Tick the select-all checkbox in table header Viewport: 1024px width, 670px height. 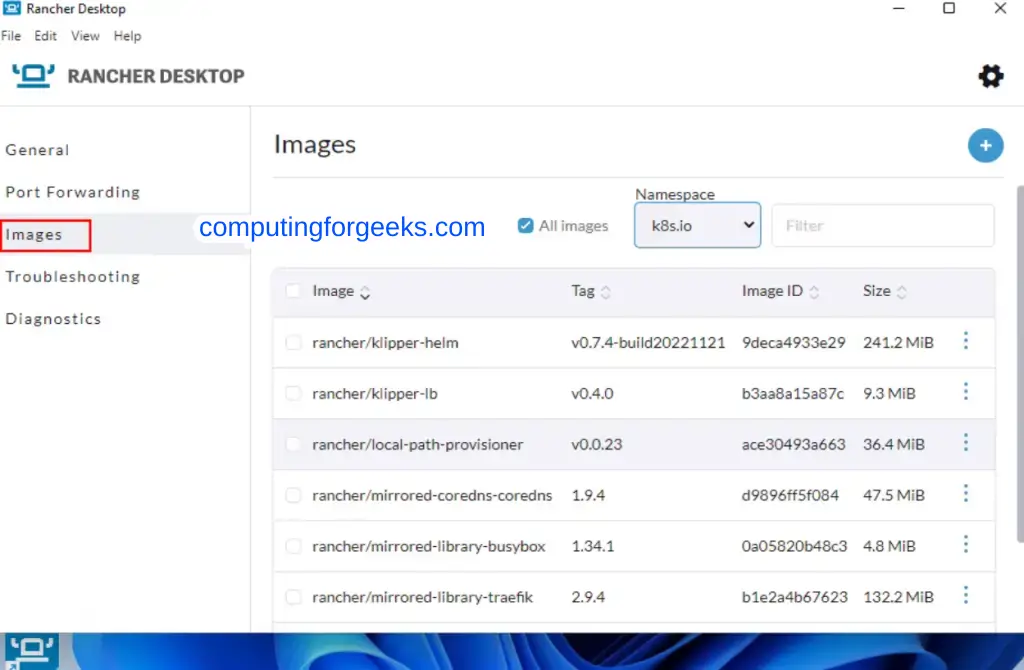coord(293,291)
